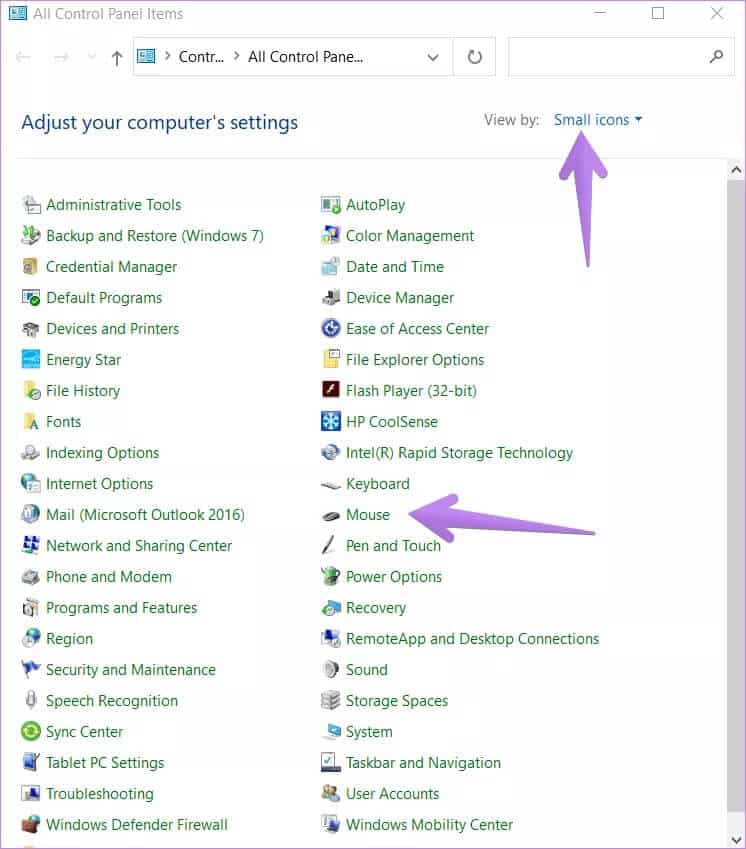Open the Recovery link
The width and height of the screenshot is (746, 849).
pyautogui.click(x=376, y=608)
